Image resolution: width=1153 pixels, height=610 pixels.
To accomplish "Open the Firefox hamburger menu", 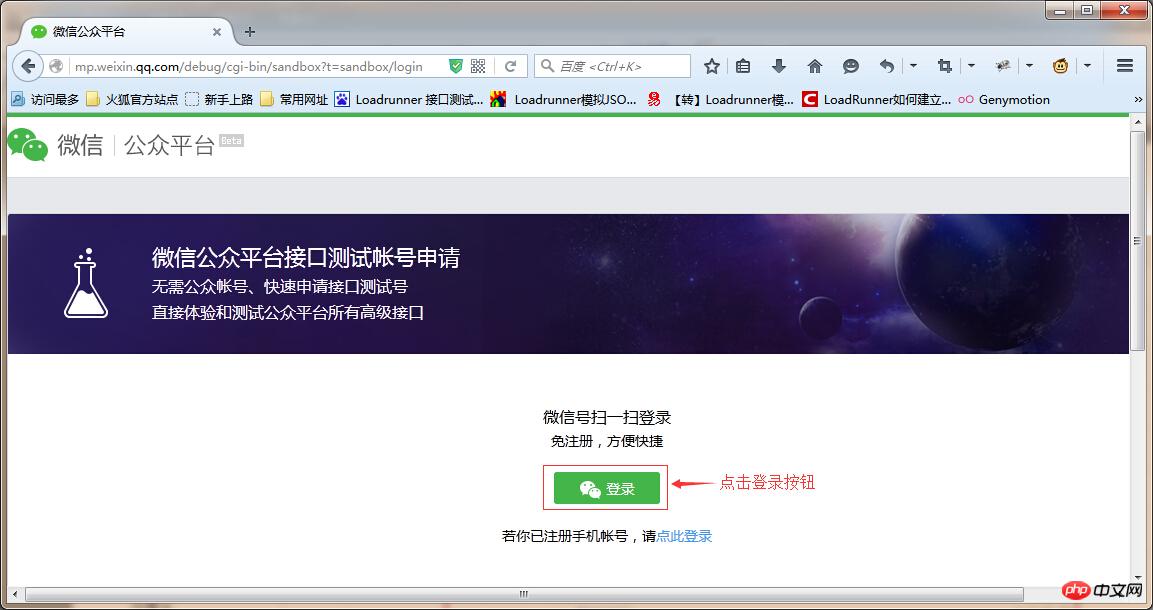I will click(x=1124, y=65).
